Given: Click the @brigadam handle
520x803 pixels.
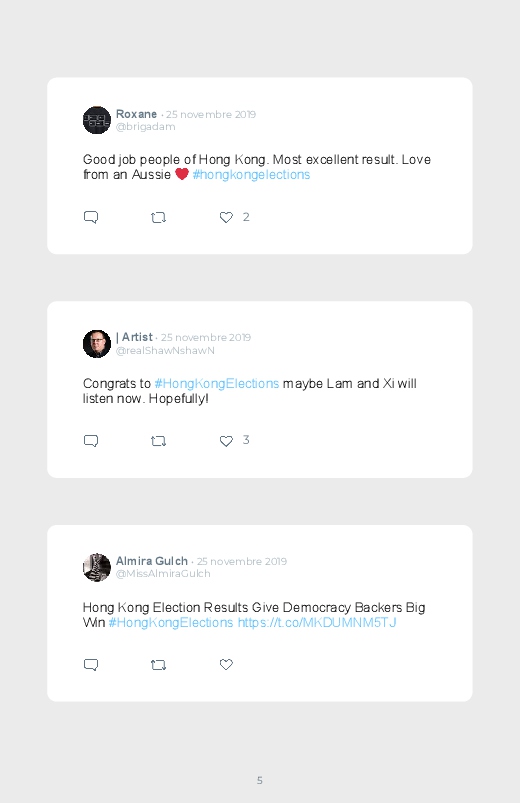Looking at the screenshot, I should click(x=145, y=127).
